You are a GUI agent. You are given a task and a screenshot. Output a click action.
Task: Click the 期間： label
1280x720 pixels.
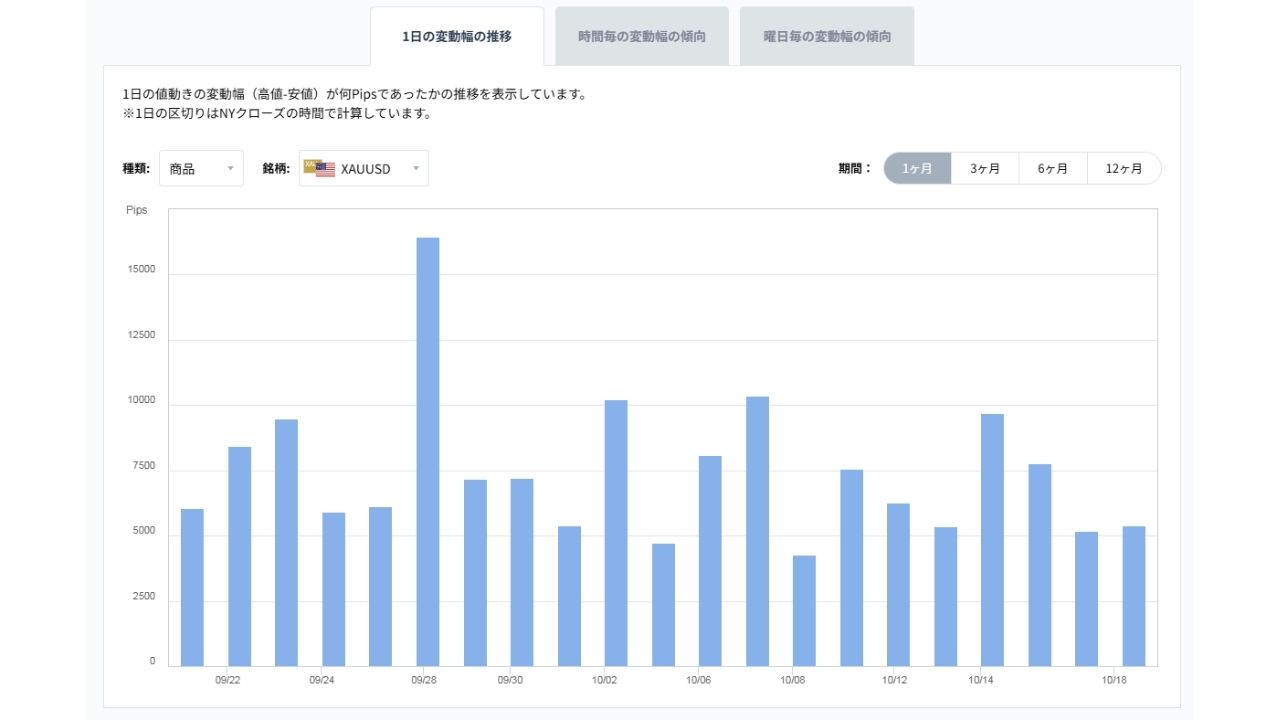coord(855,168)
